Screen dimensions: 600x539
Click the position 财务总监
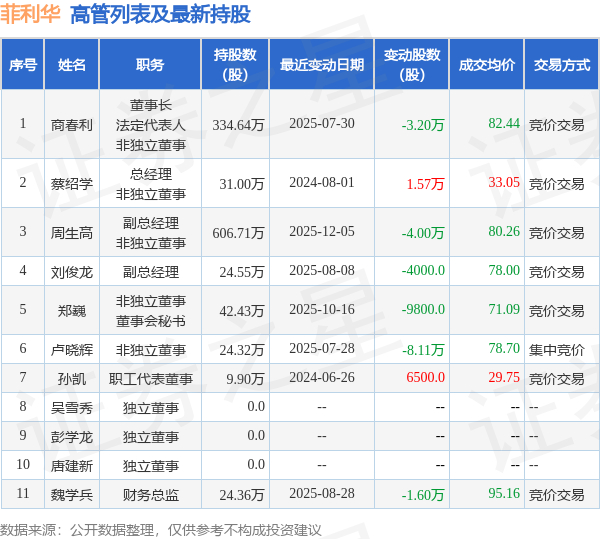click(x=150, y=495)
